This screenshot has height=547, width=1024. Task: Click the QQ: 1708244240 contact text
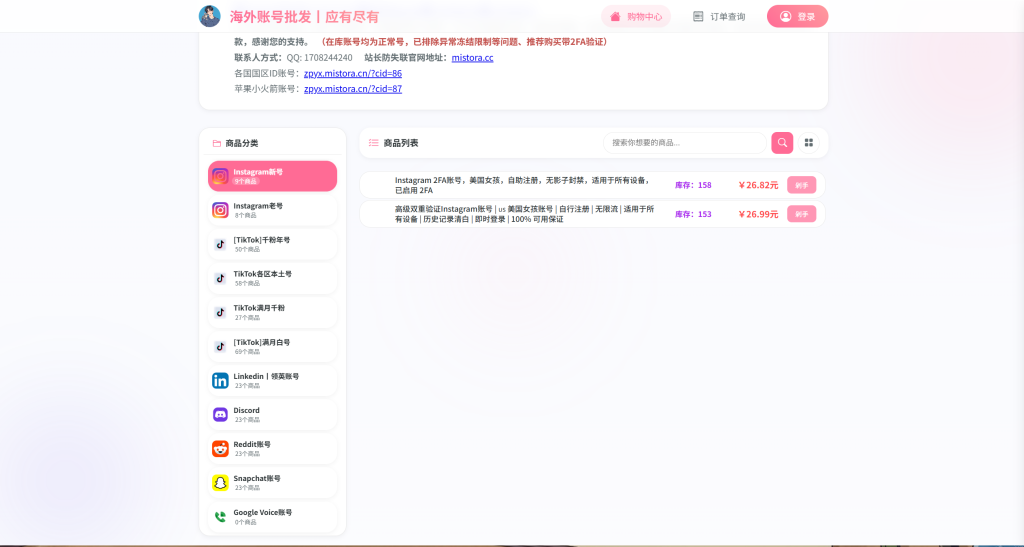click(319, 57)
